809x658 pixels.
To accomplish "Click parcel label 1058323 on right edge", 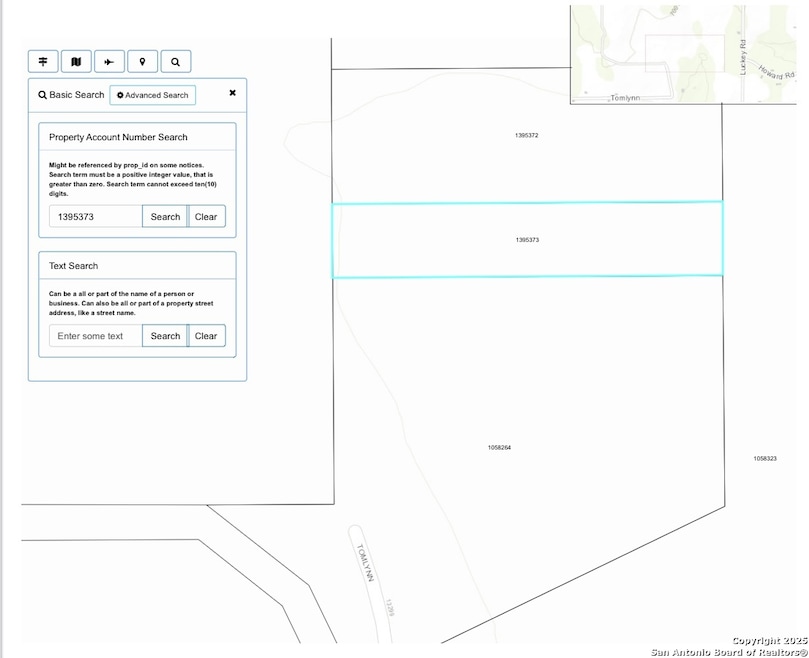I will pyautogui.click(x=764, y=459).
